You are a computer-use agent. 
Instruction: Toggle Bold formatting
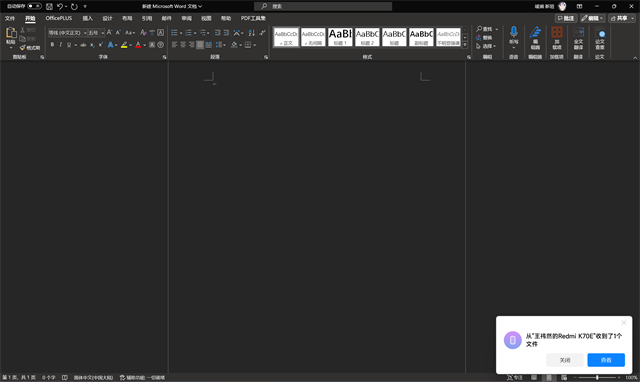[x=52, y=44]
